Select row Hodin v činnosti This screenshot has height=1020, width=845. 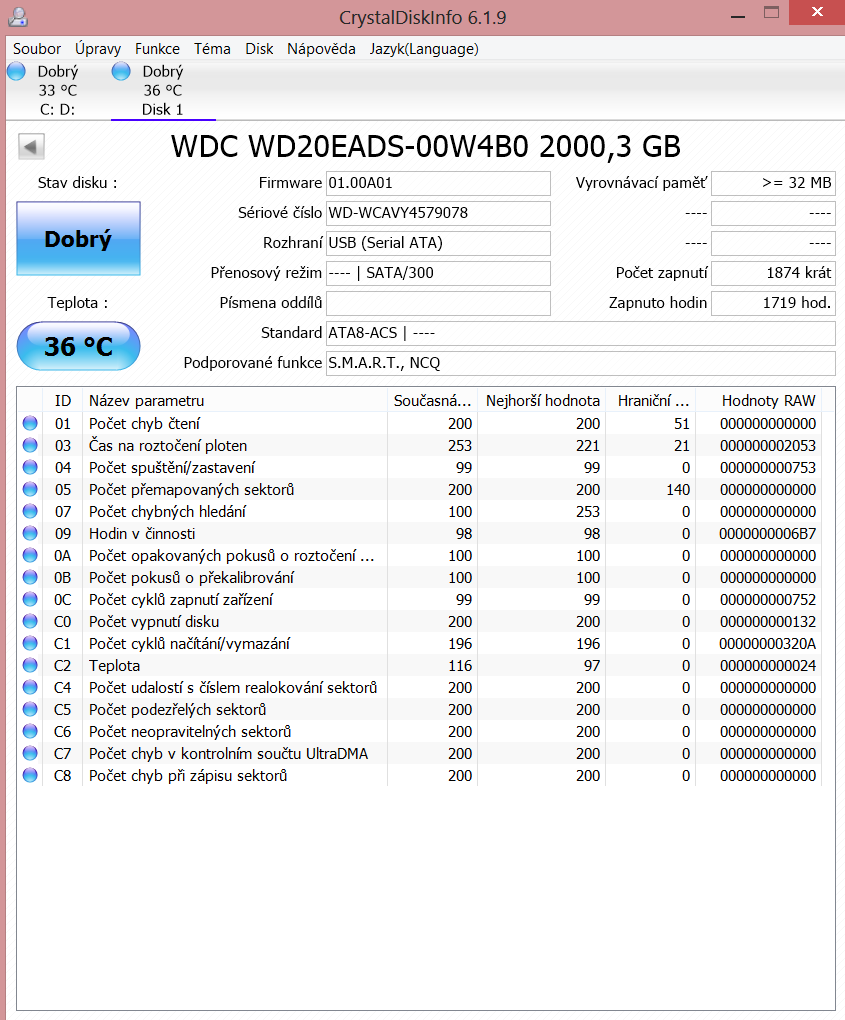[x=420, y=533]
